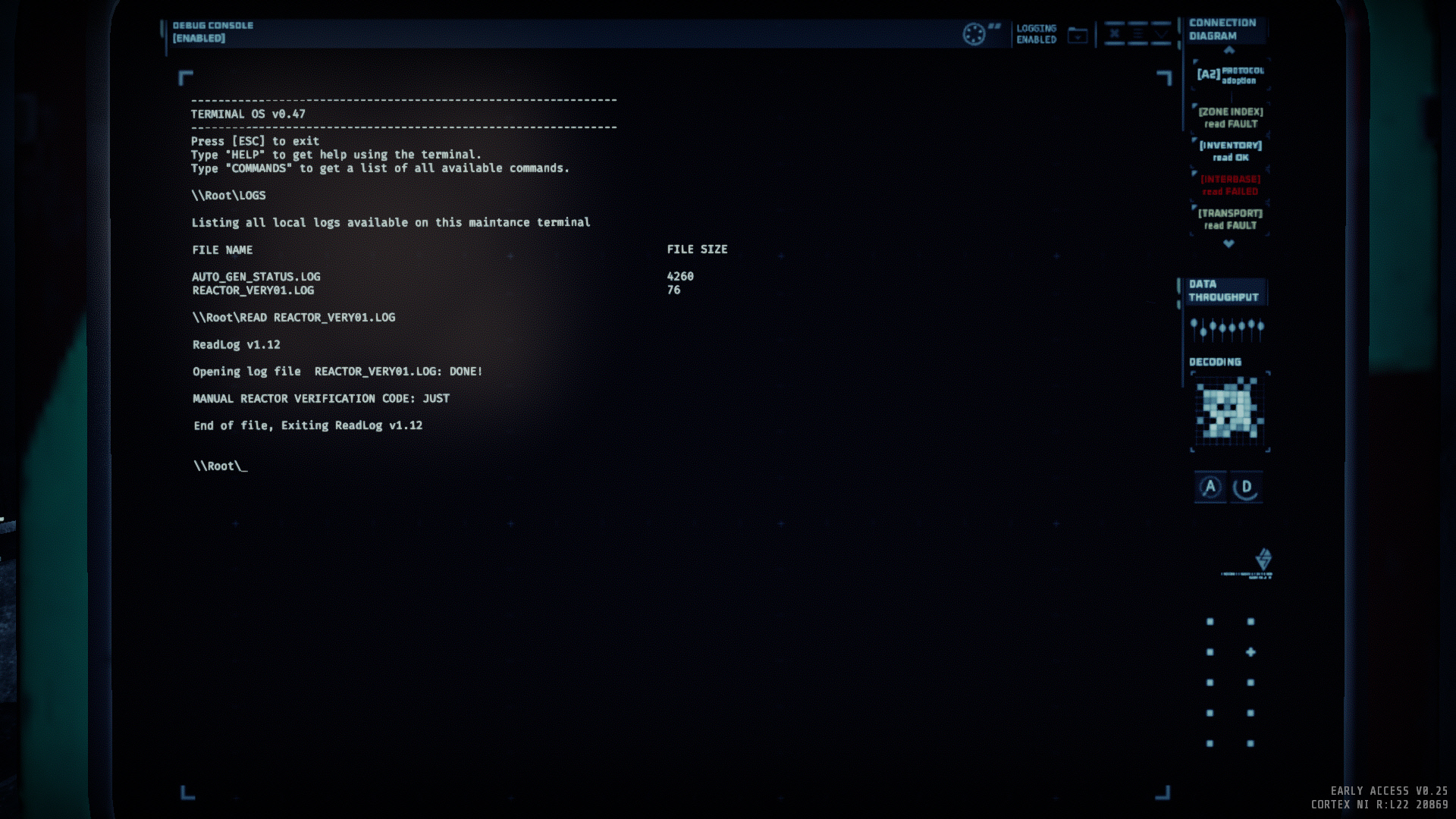Click the INTERBASE read FAILED node

click(x=1230, y=185)
